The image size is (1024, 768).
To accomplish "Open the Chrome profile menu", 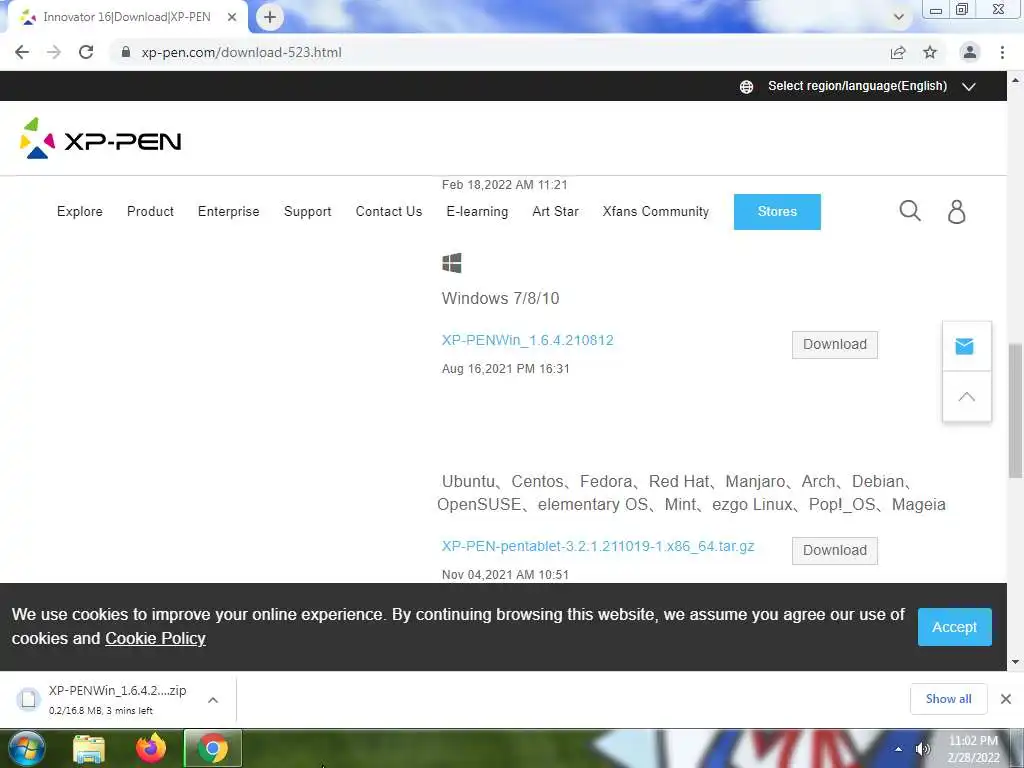I will pos(970,52).
